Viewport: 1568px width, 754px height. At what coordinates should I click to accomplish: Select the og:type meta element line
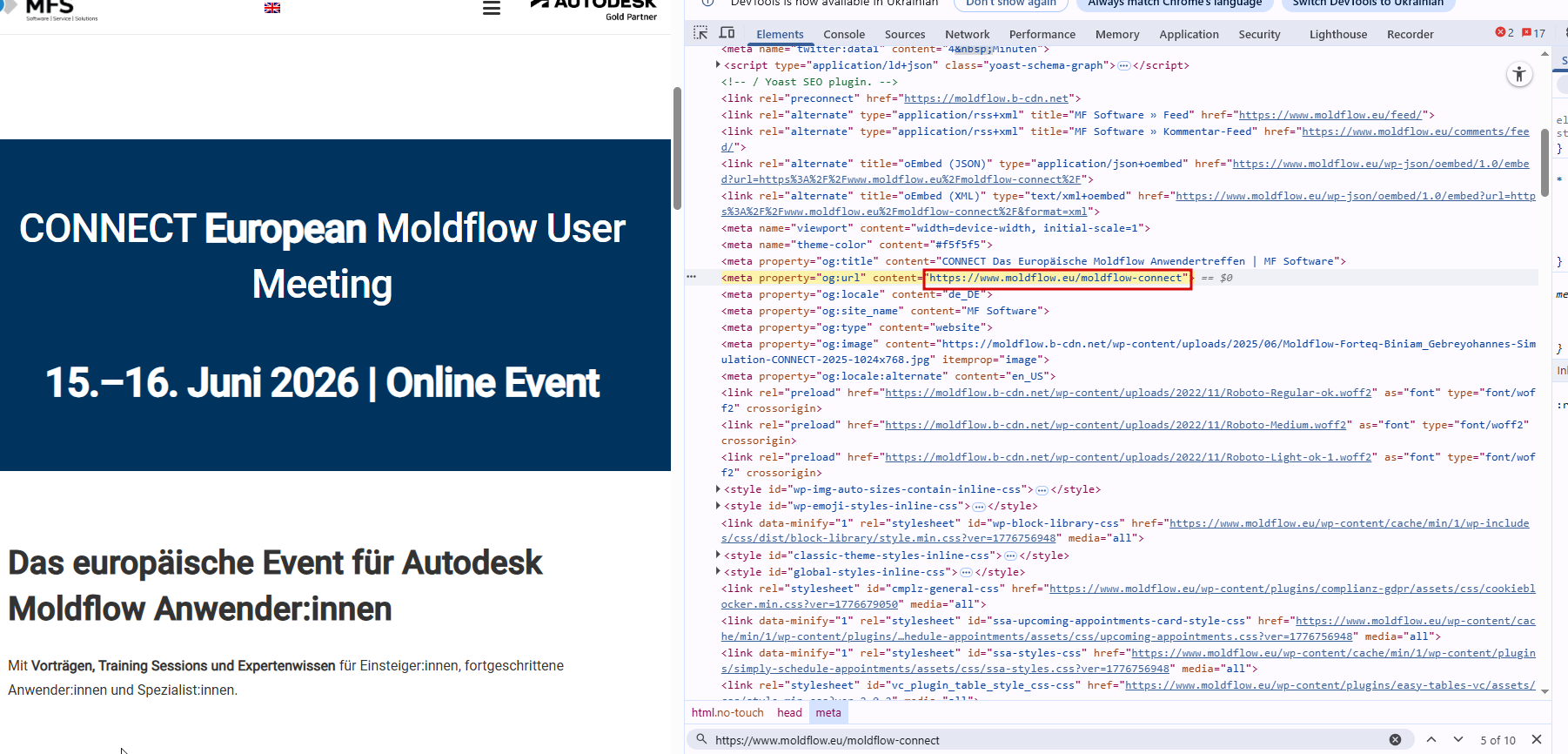(x=856, y=327)
